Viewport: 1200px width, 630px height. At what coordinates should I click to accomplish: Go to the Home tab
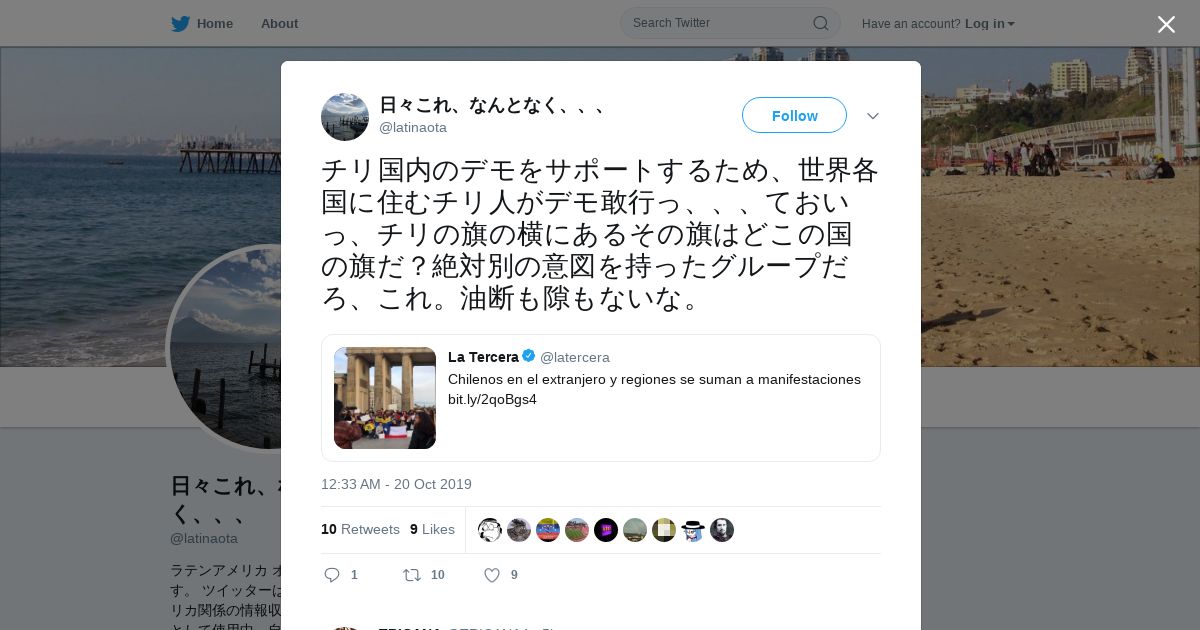point(202,24)
